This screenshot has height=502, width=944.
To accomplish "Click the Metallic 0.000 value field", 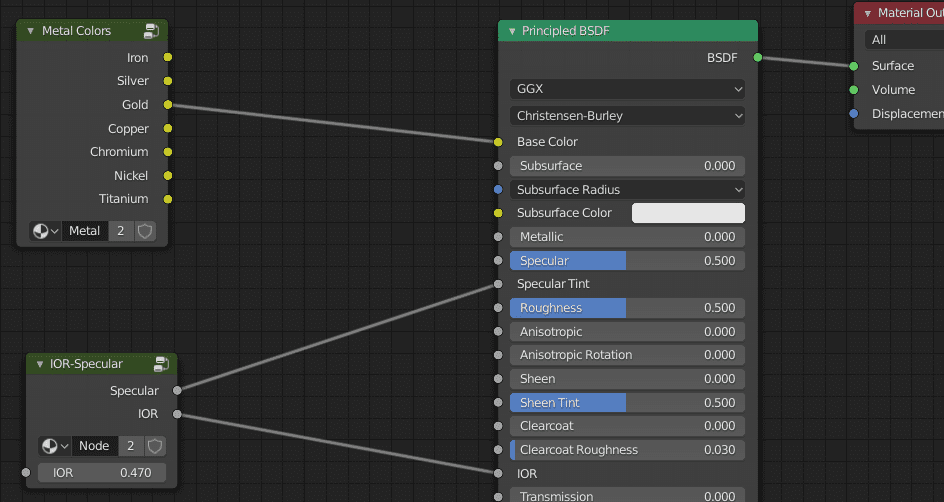I will point(627,237).
